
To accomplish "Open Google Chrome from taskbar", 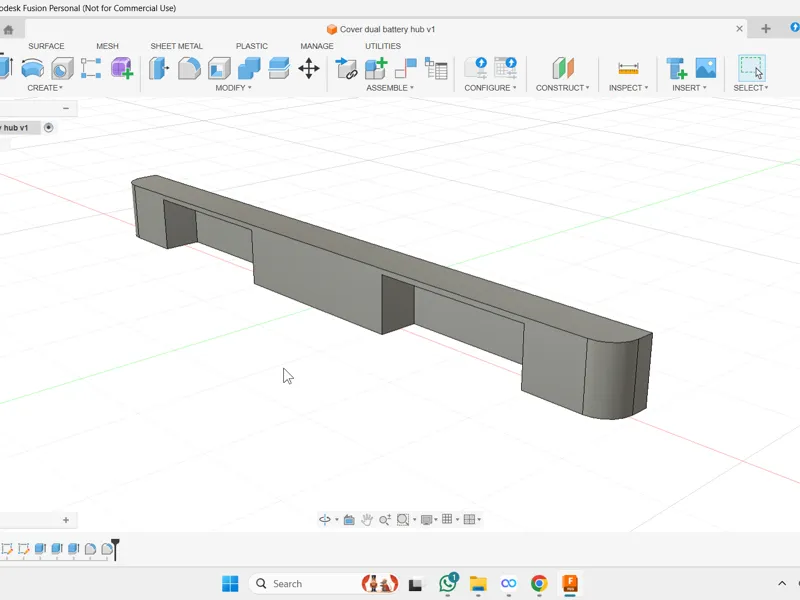I will (539, 583).
